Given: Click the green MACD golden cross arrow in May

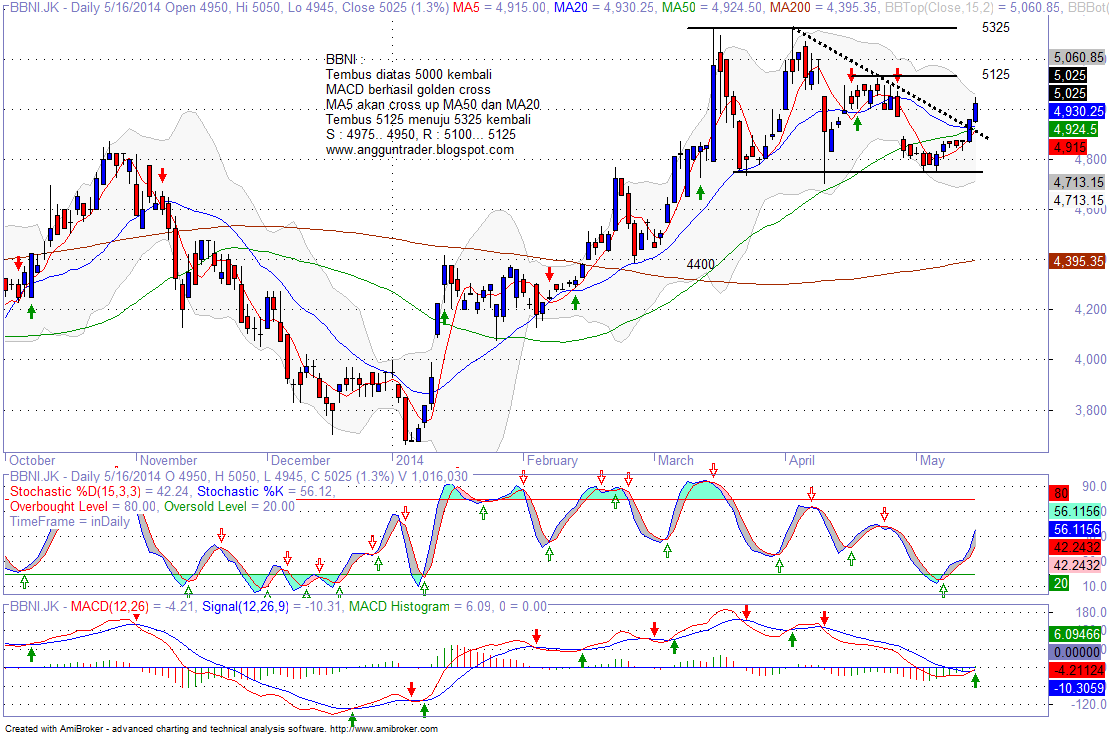Looking at the screenshot, I should [x=975, y=681].
